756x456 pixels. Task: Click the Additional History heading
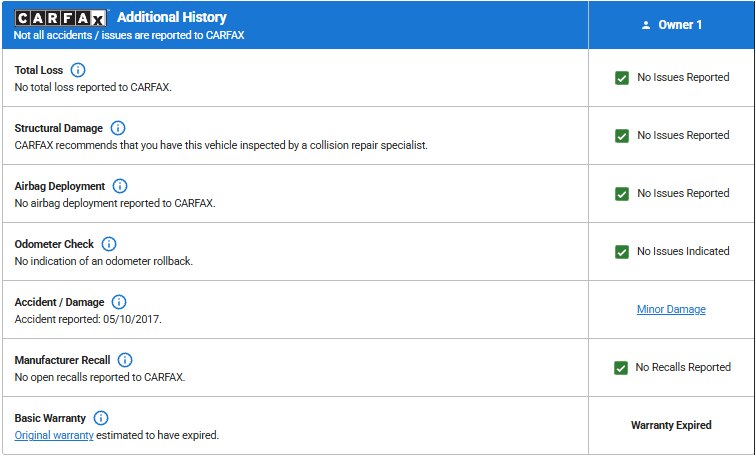[x=172, y=17]
